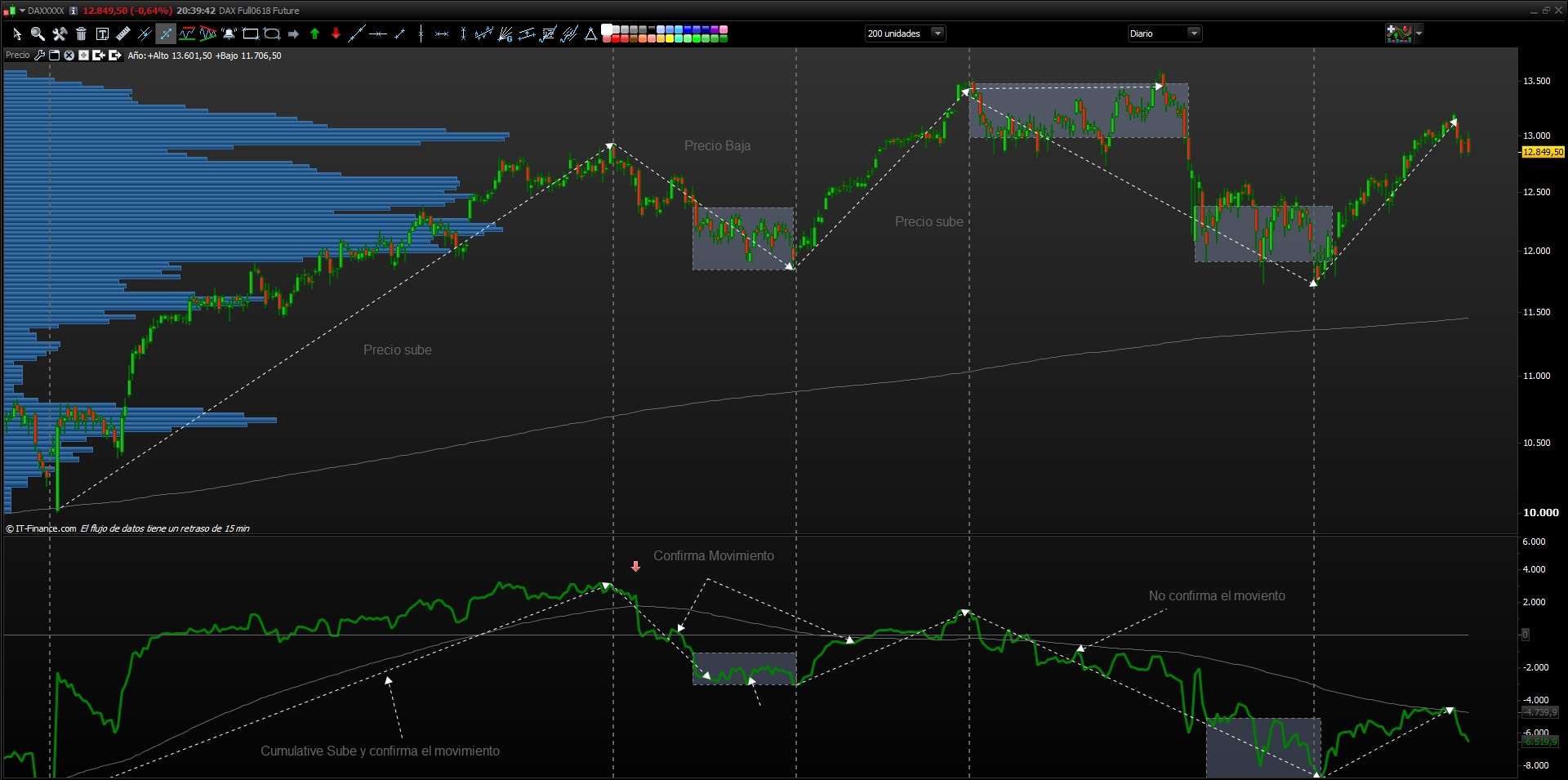This screenshot has height=780, width=1568.
Task: Click the red down arrow marker in indicator panel
Action: coord(635,566)
